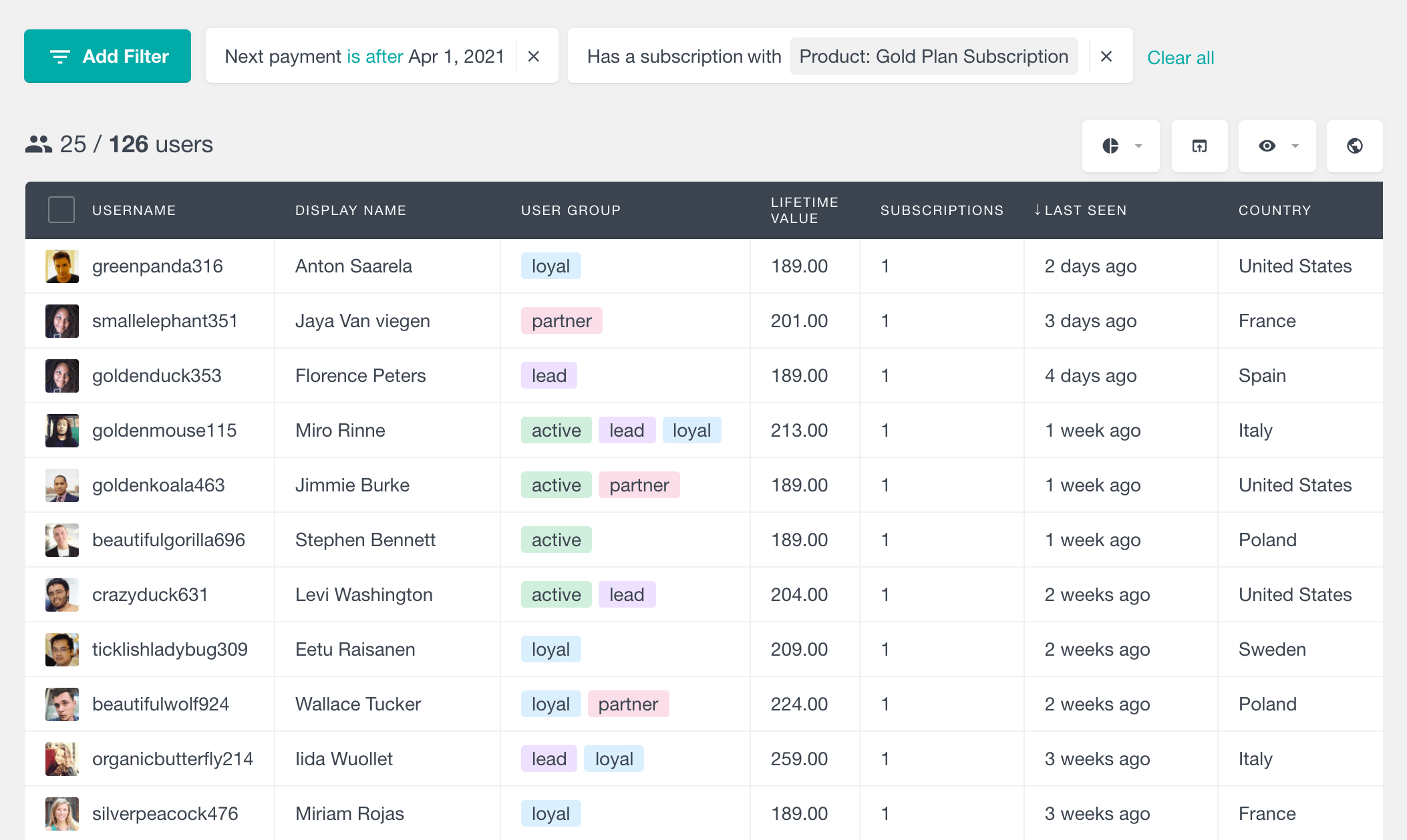Image resolution: width=1407 pixels, height=840 pixels.
Task: Open the crazyduck631 user avatar
Action: pos(62,595)
